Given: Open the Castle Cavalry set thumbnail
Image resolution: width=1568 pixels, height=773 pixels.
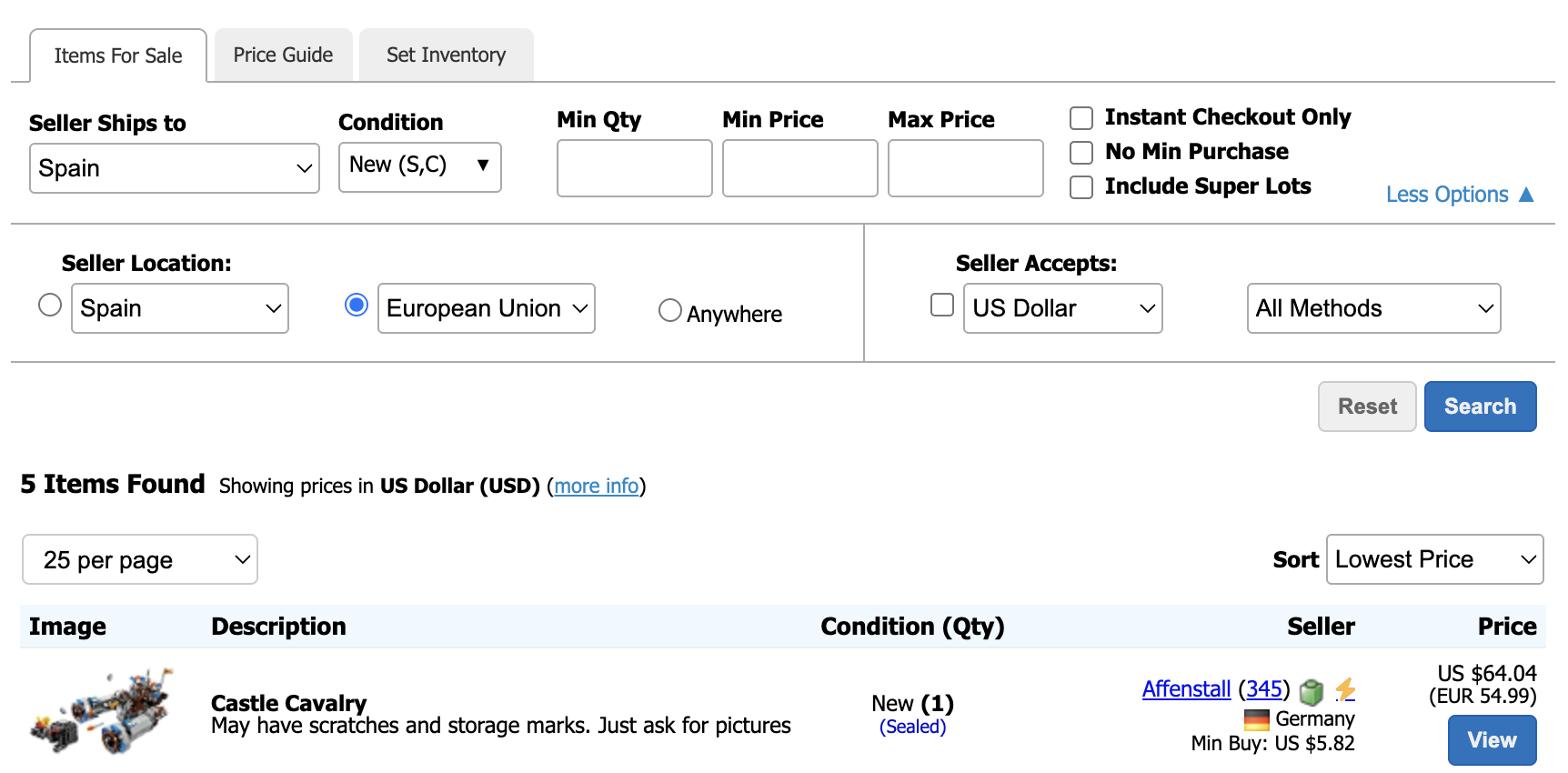Looking at the screenshot, I should click(102, 712).
